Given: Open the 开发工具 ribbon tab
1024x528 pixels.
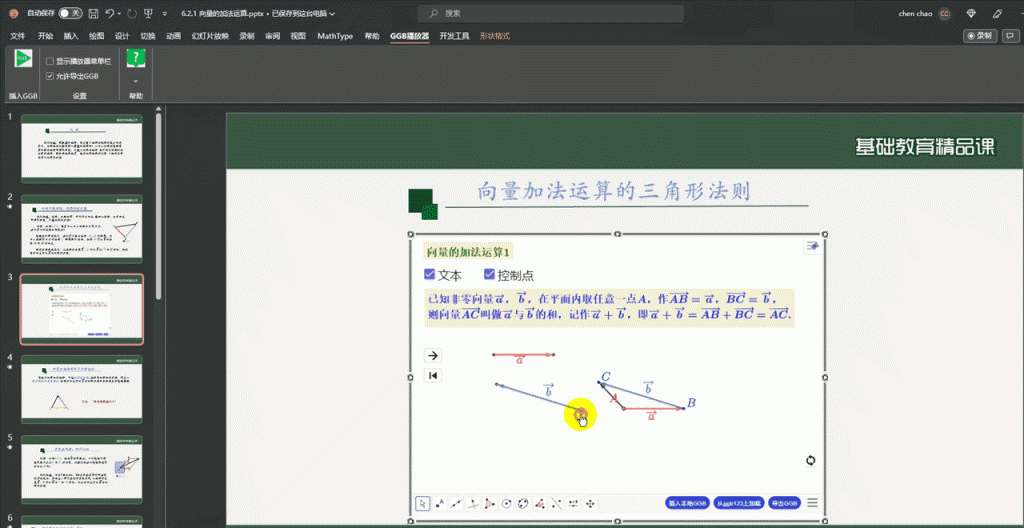Looking at the screenshot, I should [455, 36].
